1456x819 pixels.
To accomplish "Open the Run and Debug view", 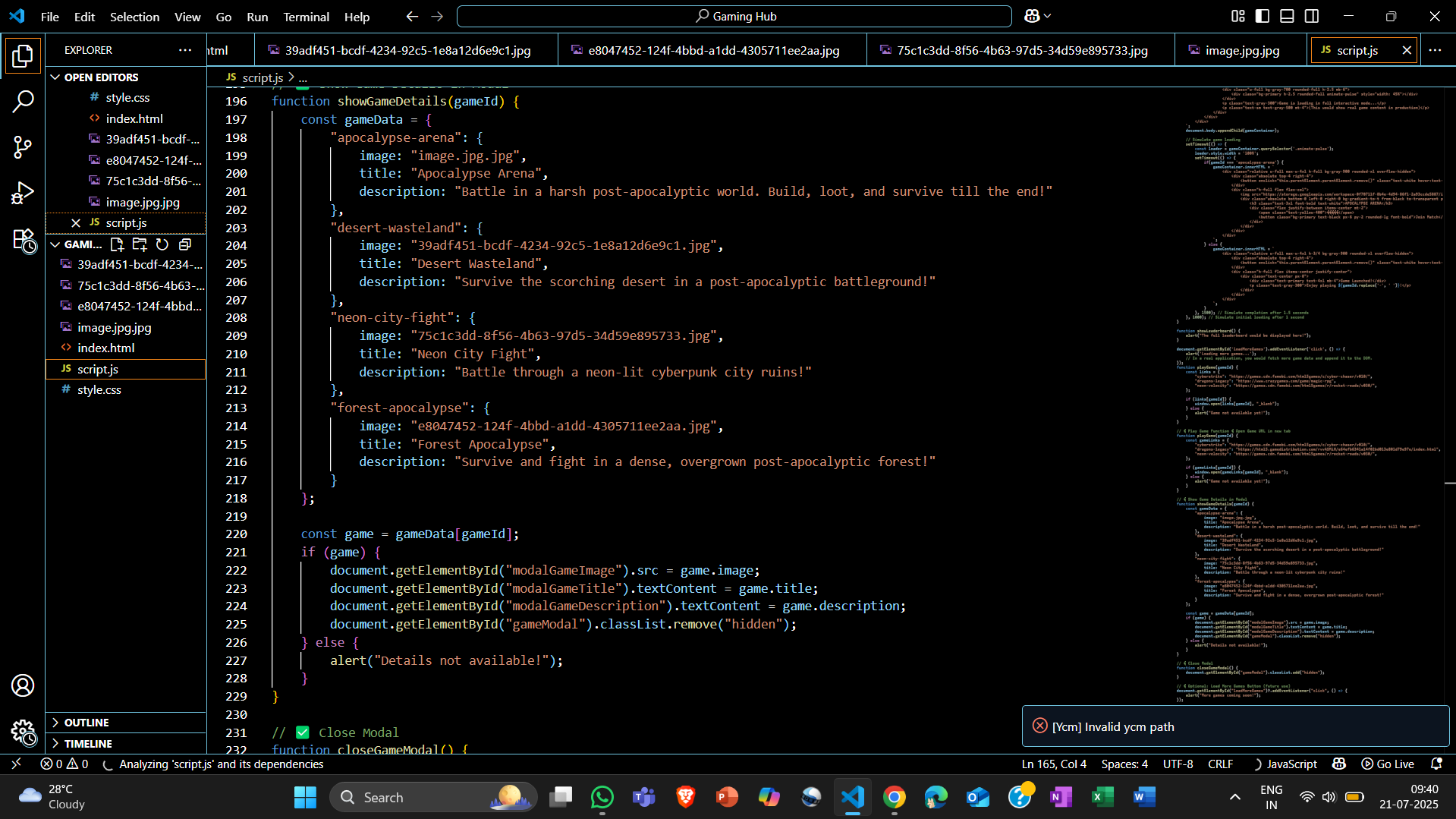I will (23, 193).
